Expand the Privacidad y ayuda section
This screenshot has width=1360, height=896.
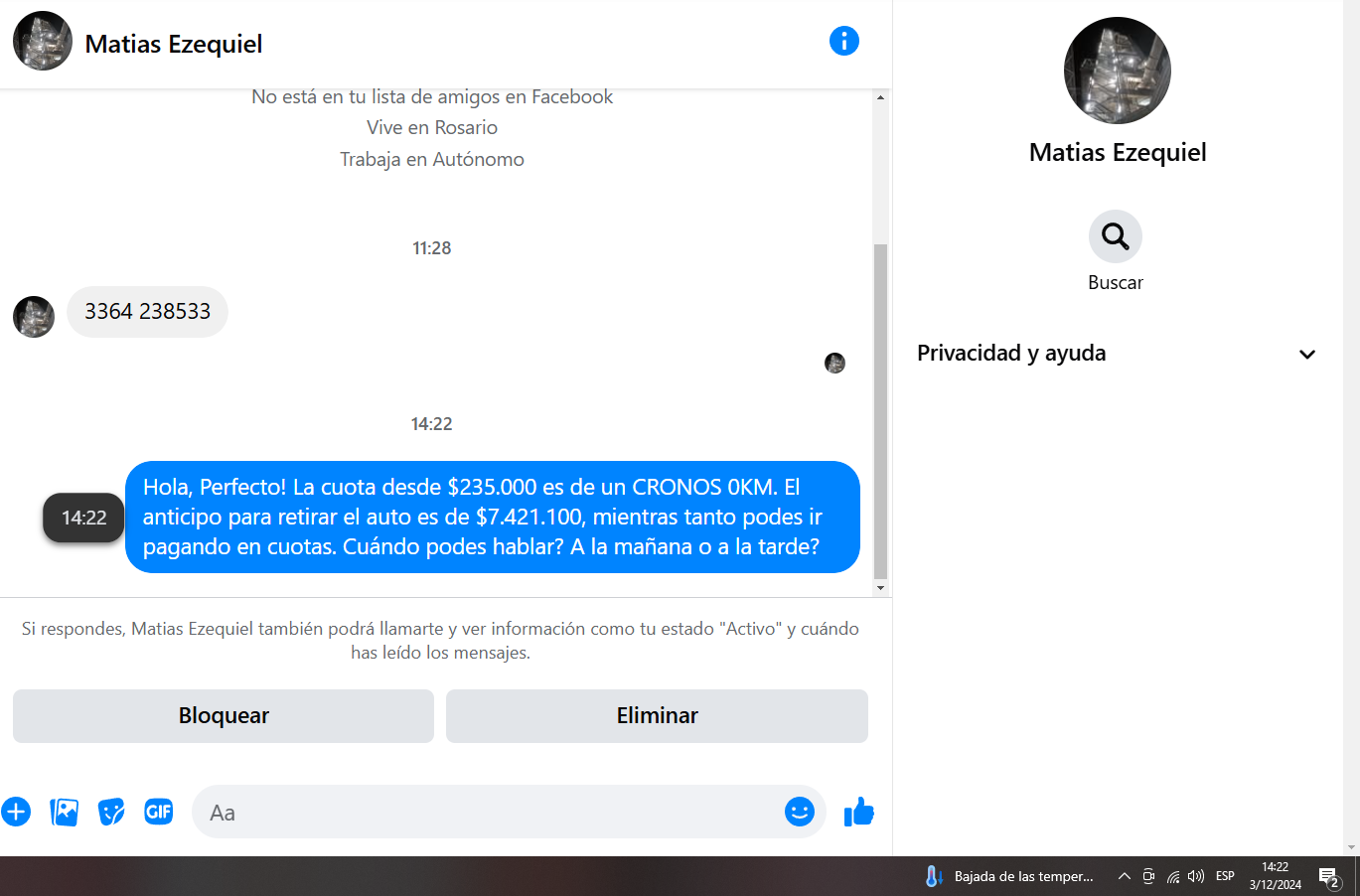(1117, 353)
